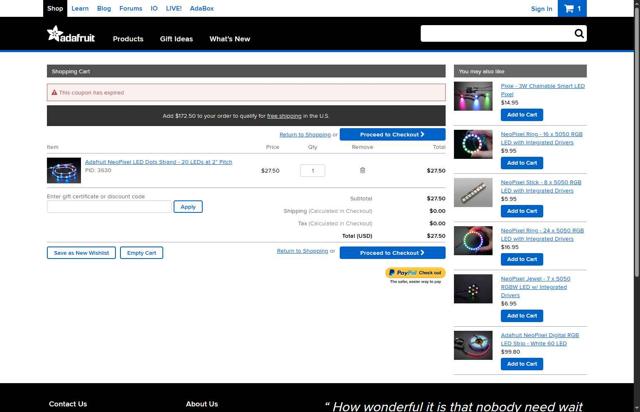This screenshot has height=412, width=640.
Task: Click the Total (USD) amount $27.50
Action: pos(436,236)
